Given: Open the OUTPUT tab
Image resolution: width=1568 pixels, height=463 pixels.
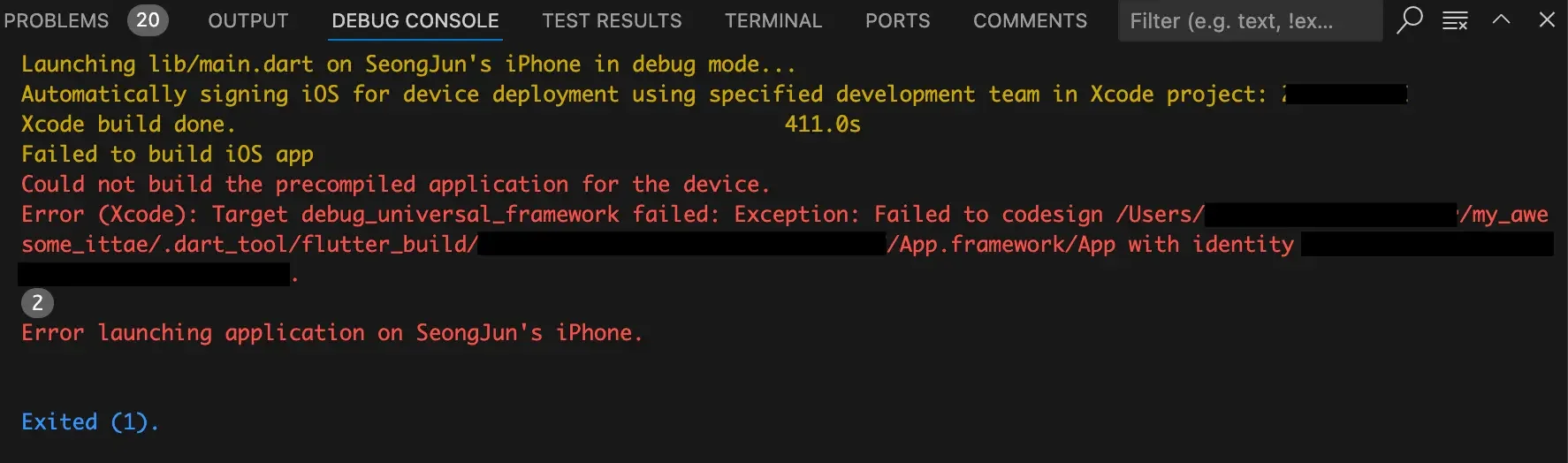Looking at the screenshot, I should (248, 20).
